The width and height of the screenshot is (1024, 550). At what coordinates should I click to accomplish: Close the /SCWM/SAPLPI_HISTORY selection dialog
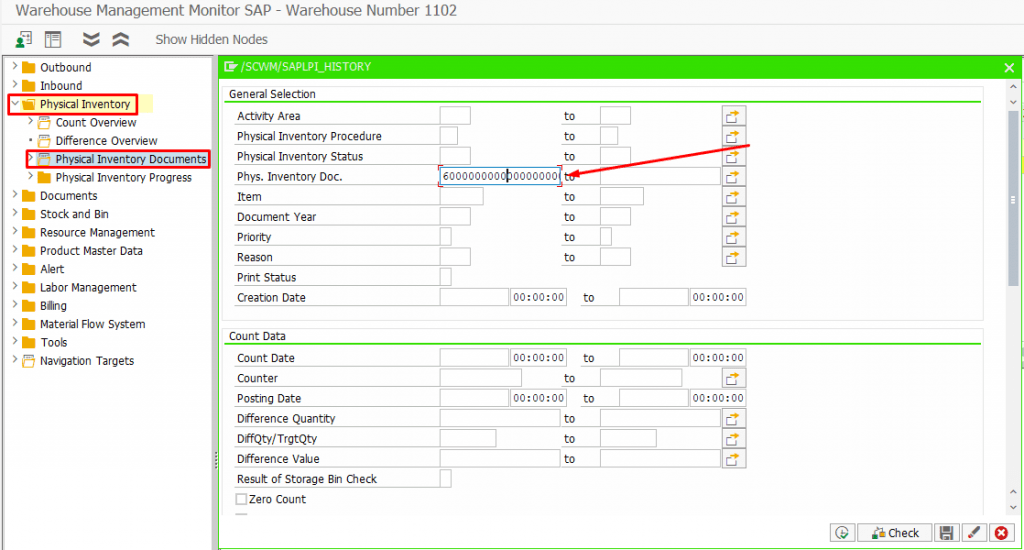click(x=1009, y=67)
